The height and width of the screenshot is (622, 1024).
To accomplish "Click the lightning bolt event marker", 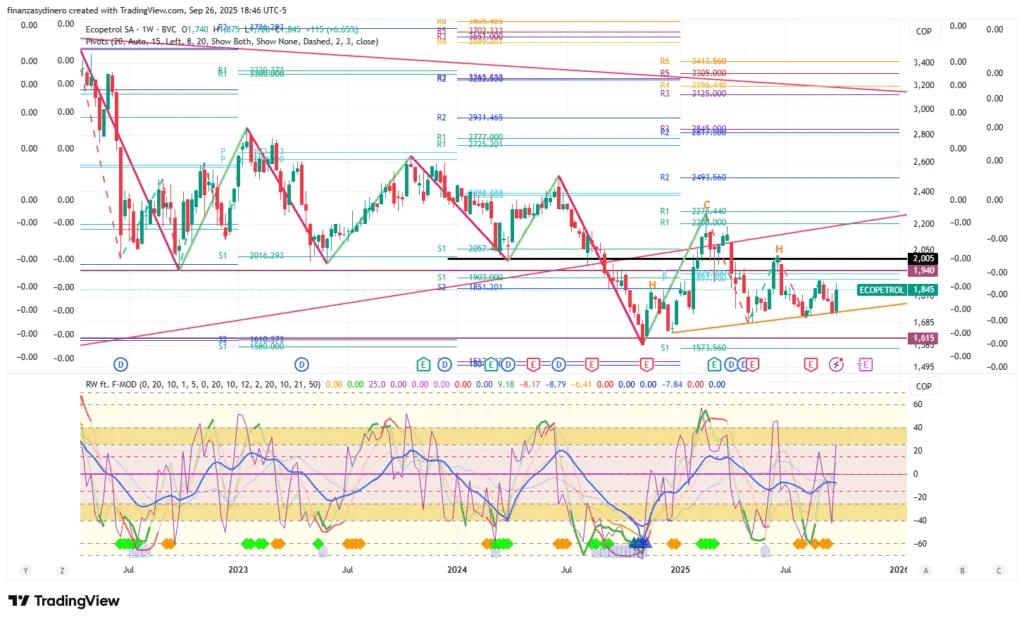I will pos(836,364).
